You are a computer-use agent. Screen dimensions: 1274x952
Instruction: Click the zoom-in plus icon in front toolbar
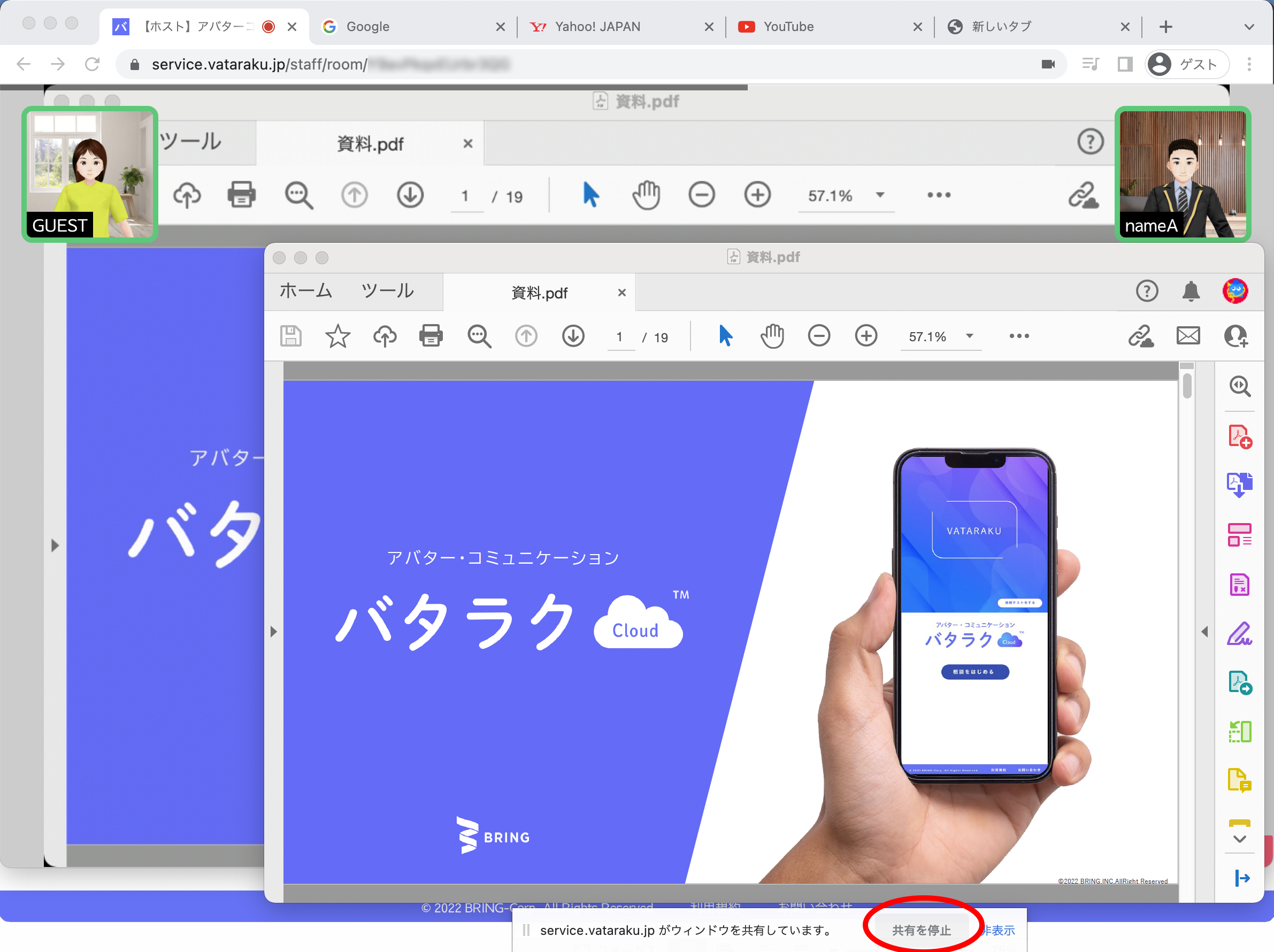[866, 336]
